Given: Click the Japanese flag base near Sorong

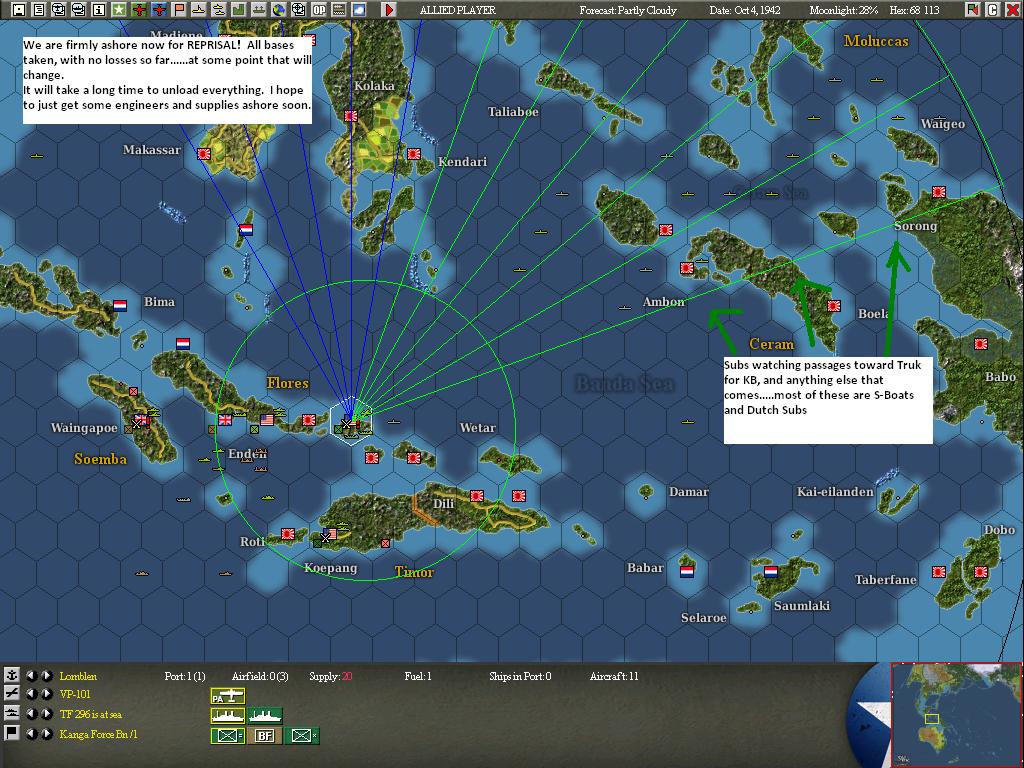Looking at the screenshot, I should (x=938, y=191).
